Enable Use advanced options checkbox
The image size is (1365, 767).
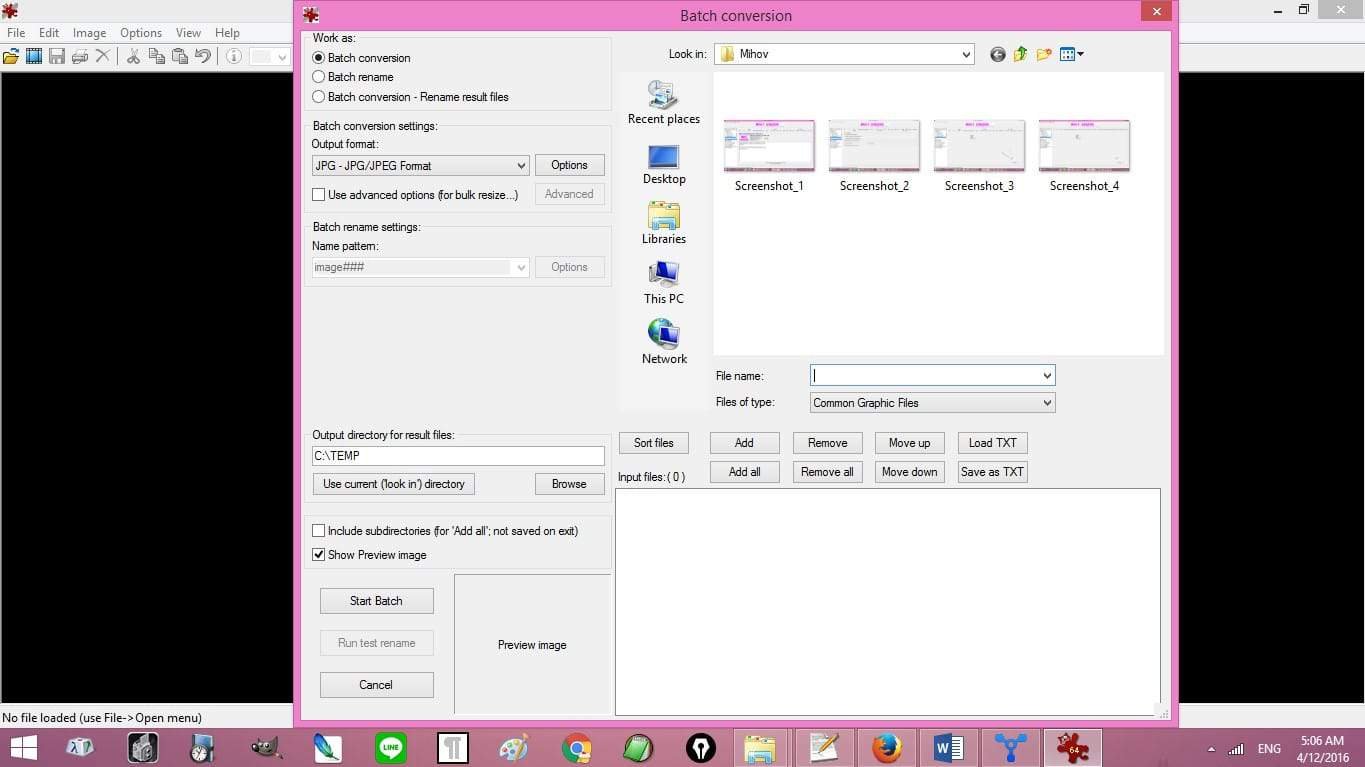pos(319,195)
